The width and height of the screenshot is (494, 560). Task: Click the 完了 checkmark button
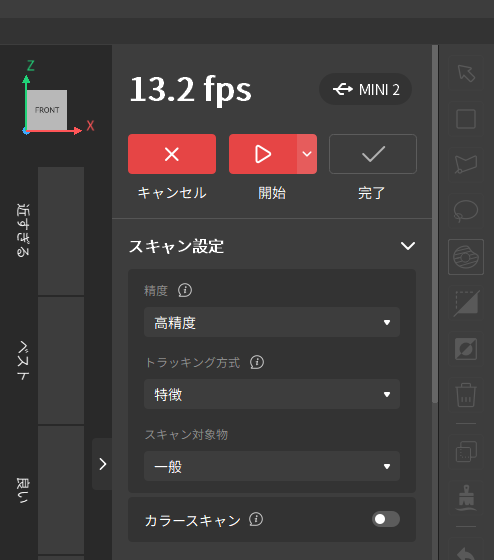point(373,154)
